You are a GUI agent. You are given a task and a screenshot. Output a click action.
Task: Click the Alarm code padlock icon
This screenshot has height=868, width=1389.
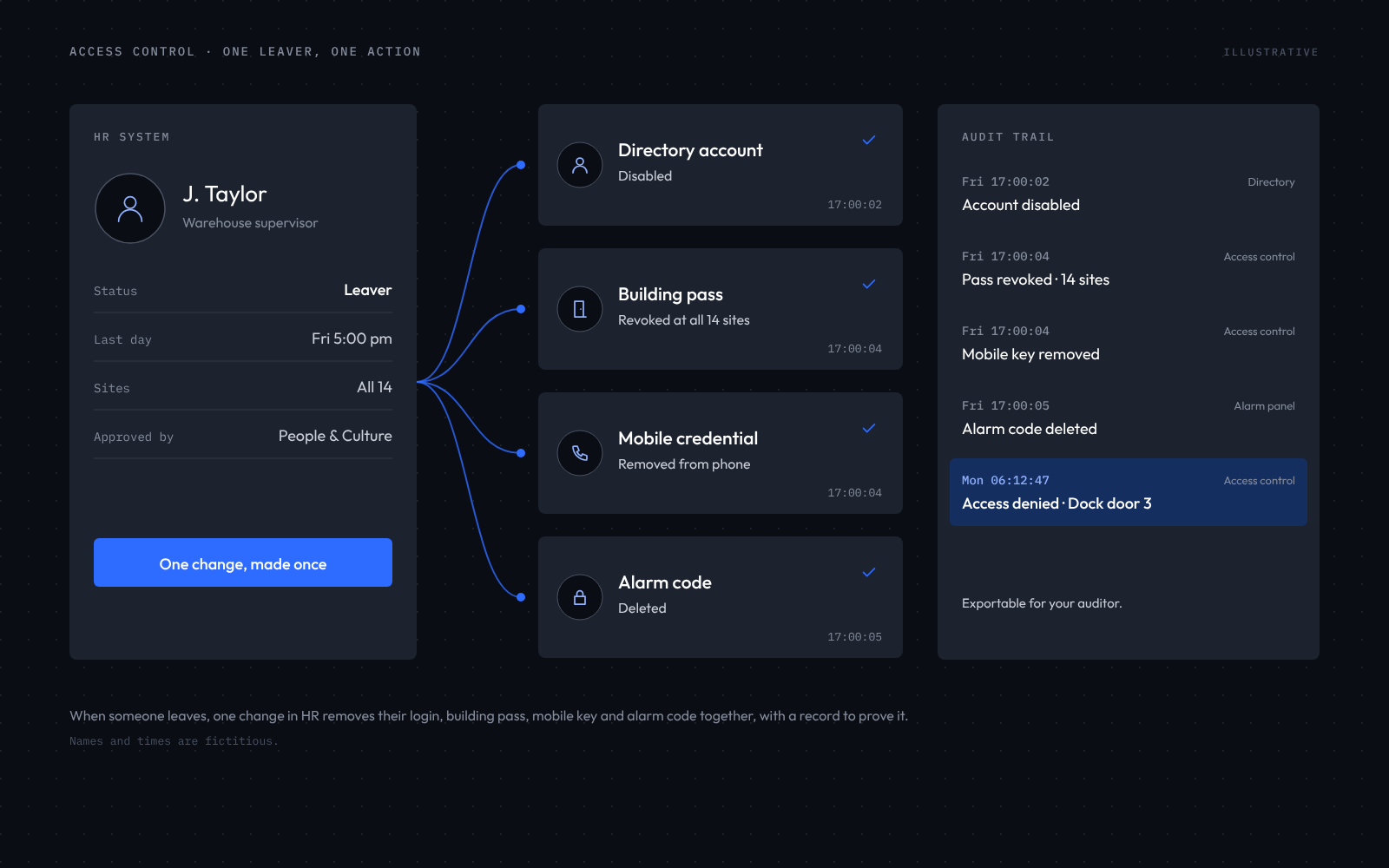tap(580, 597)
